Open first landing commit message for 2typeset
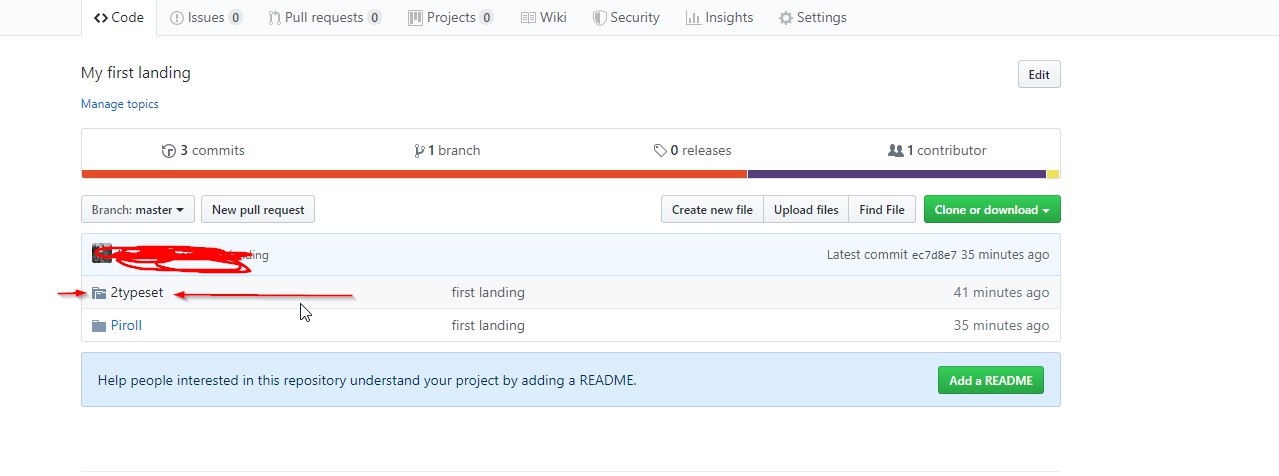1279x476 pixels. tap(488, 293)
